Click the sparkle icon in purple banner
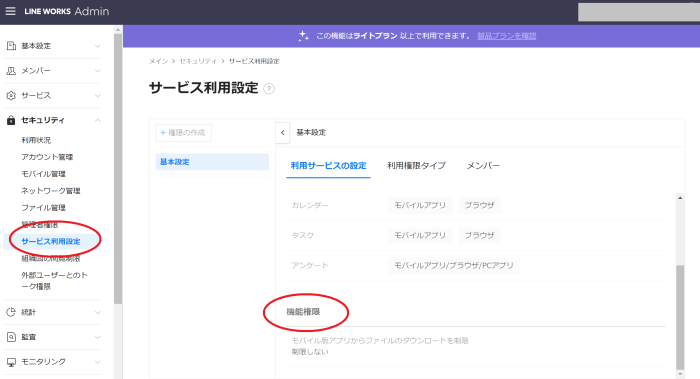This screenshot has height=379, width=700. [x=304, y=36]
